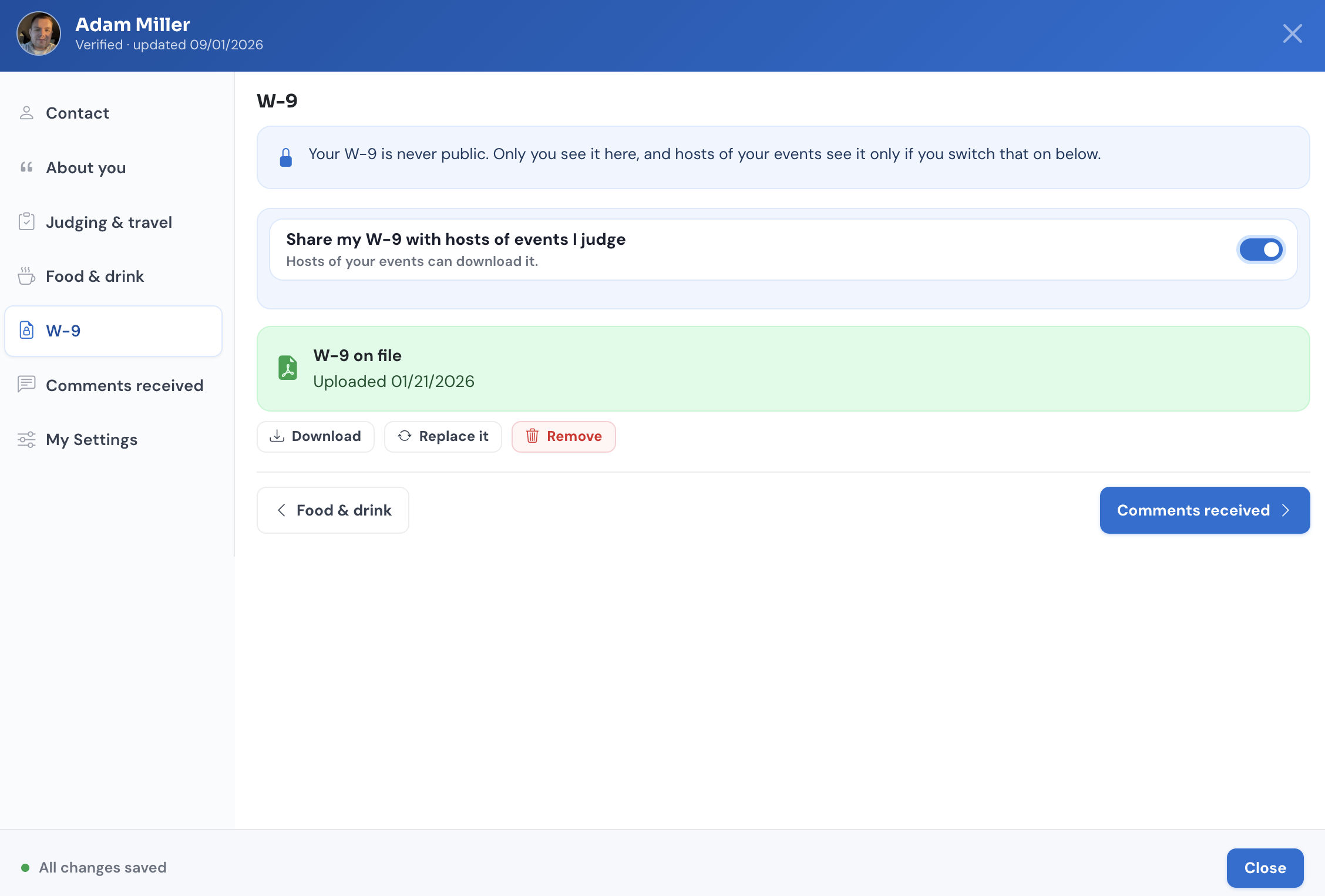Click the 'All changes saved' status text

point(103,867)
